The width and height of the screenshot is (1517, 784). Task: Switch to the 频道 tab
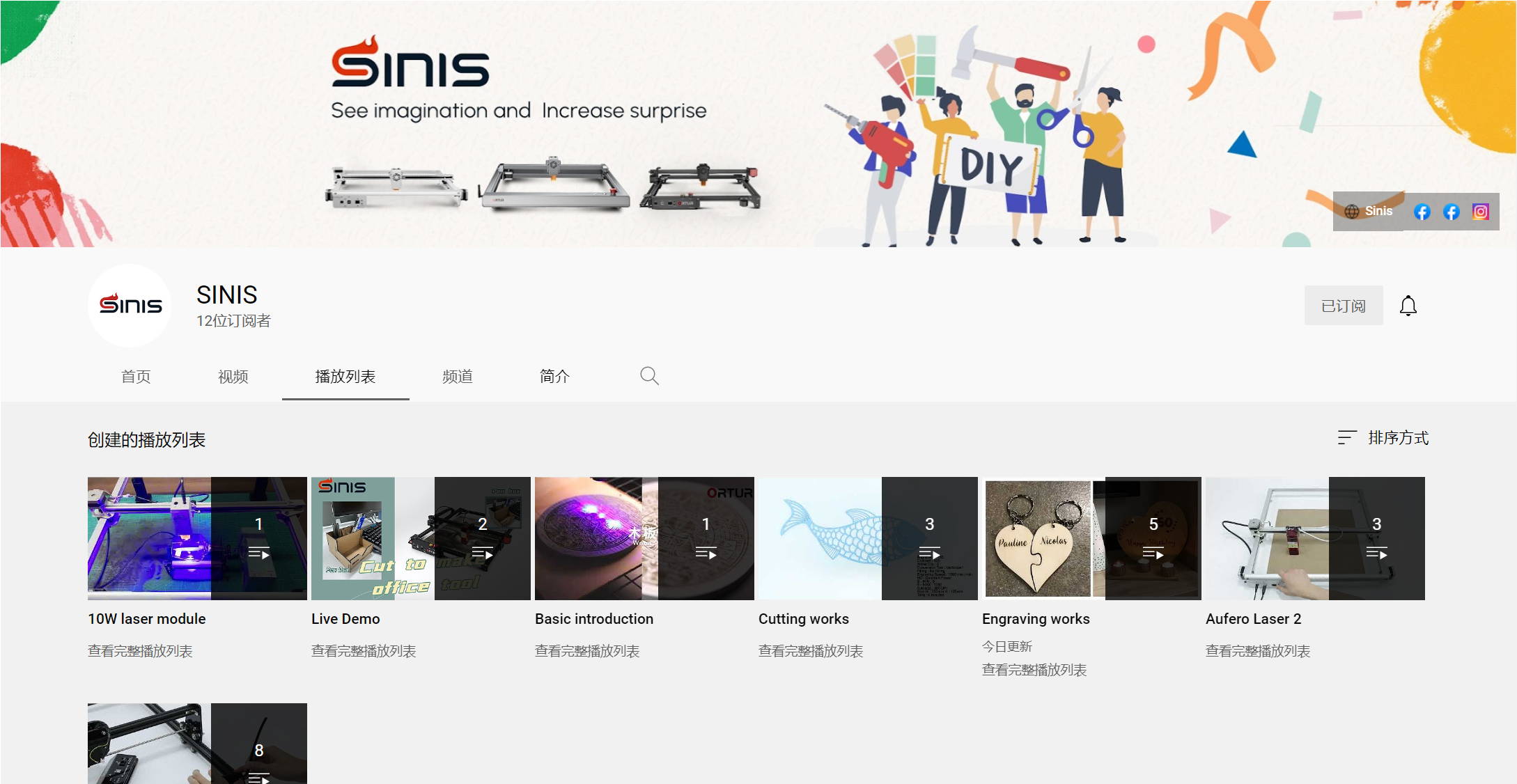coord(458,377)
